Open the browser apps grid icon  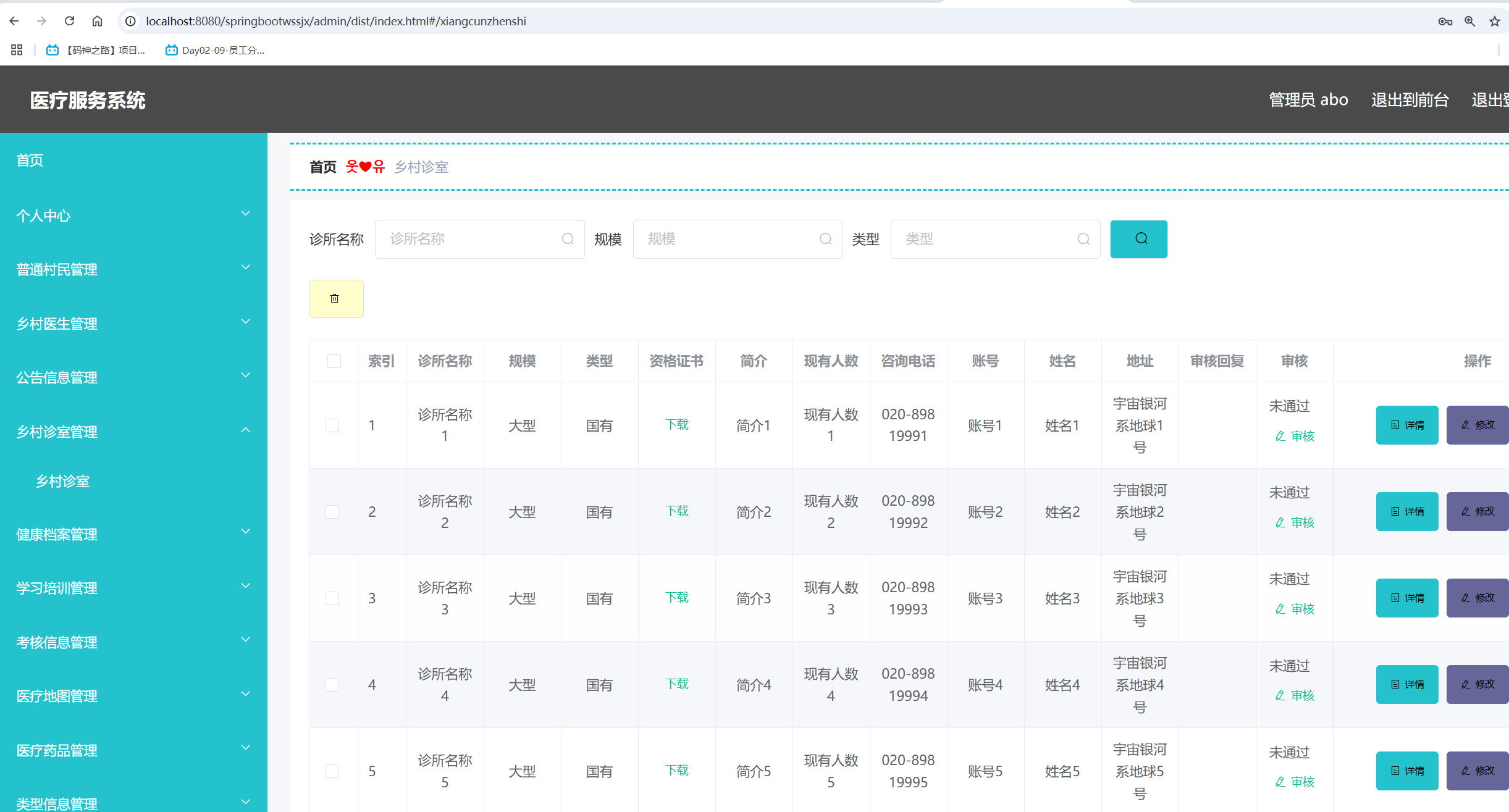point(17,50)
